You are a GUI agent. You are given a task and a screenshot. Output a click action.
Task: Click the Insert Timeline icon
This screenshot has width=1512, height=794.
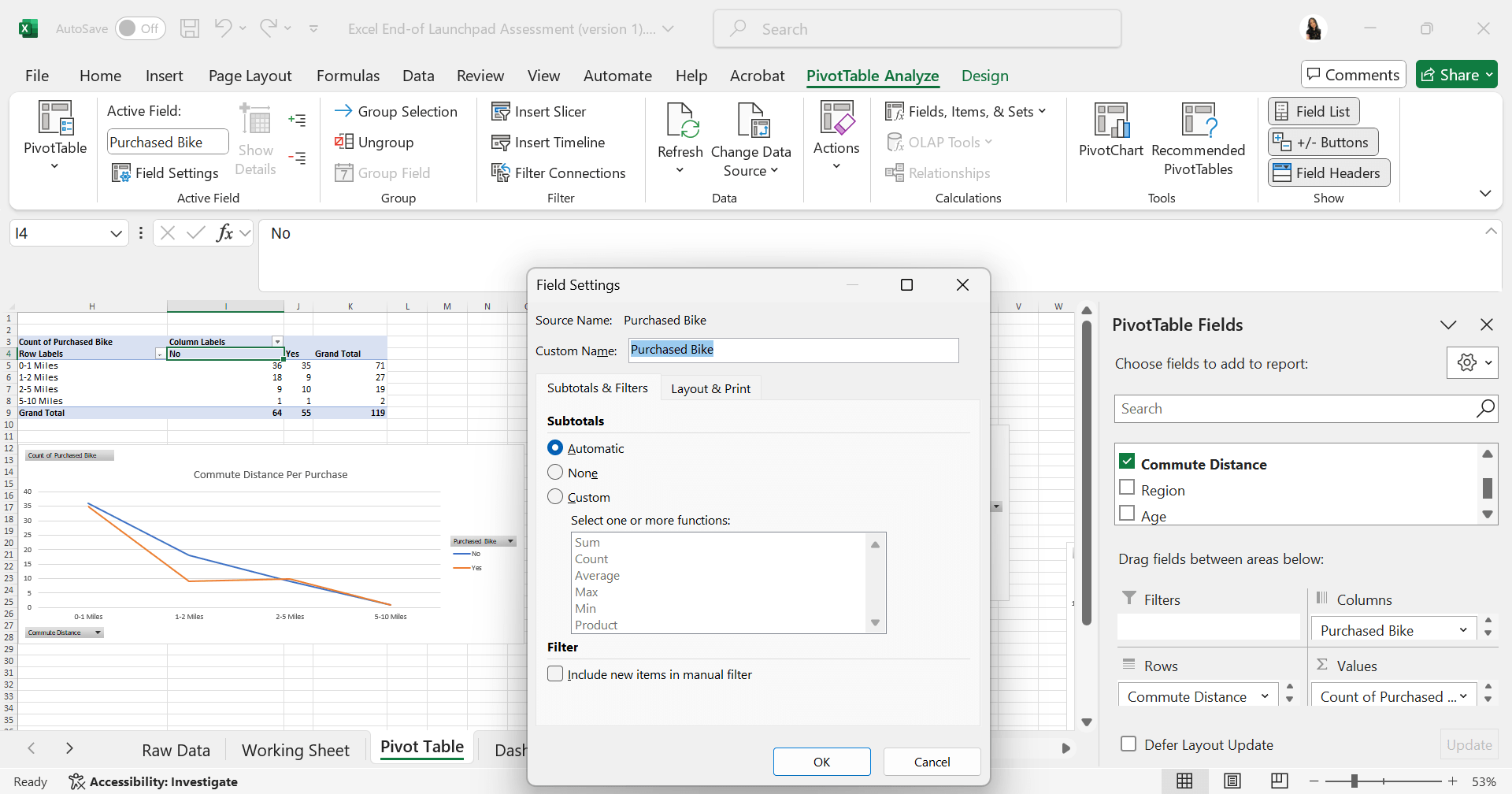[501, 143]
